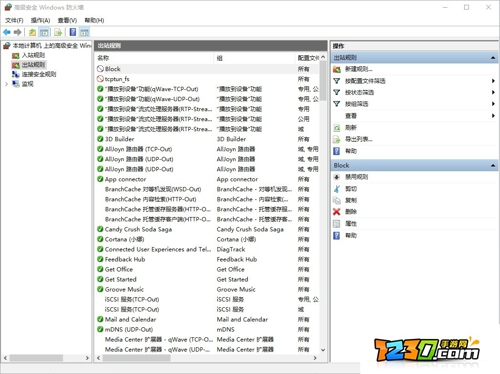Select the Connected User Experiences and Tel.. rule

point(207,249)
